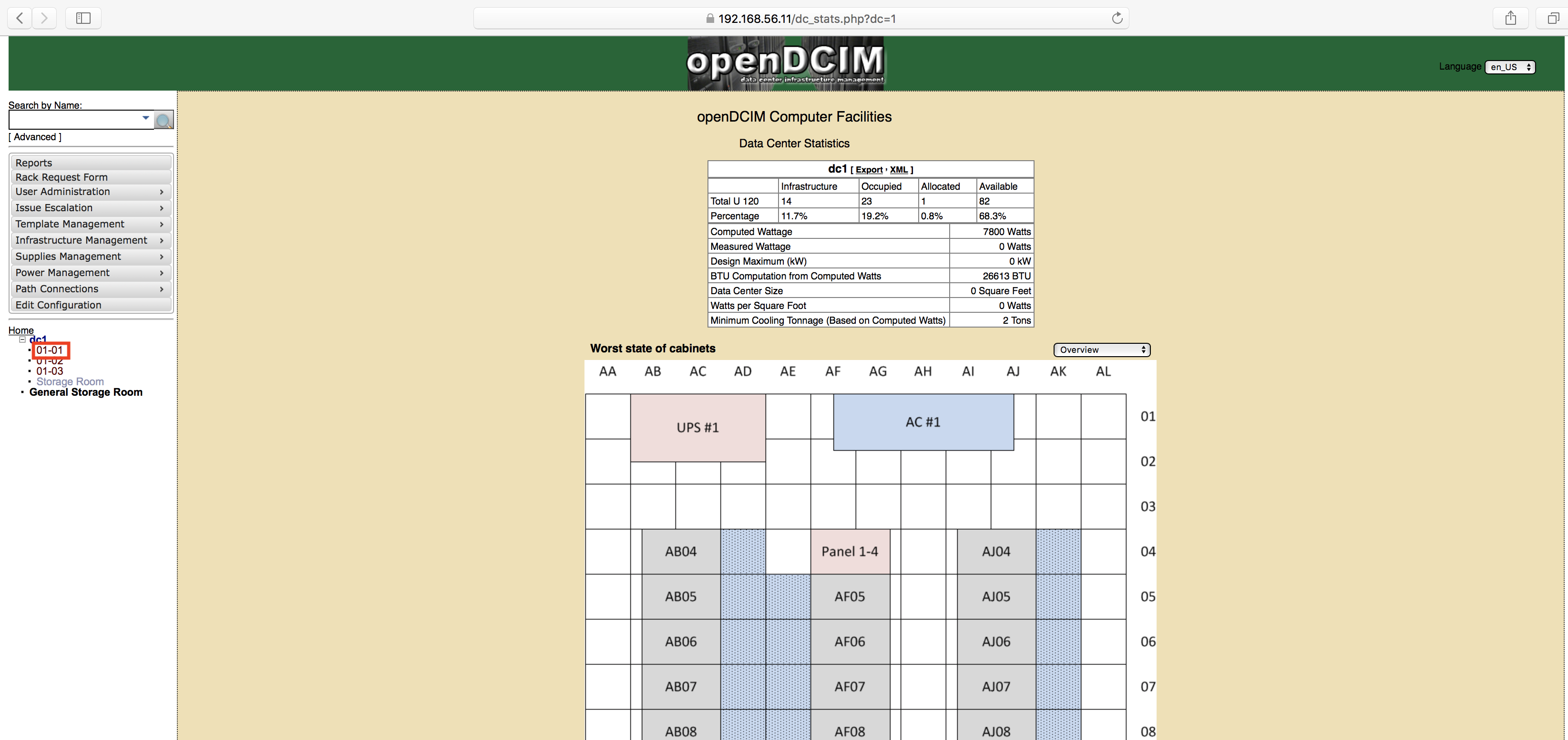Click the browser address bar
The height and width of the screenshot is (740, 1568).
pyautogui.click(x=801, y=18)
